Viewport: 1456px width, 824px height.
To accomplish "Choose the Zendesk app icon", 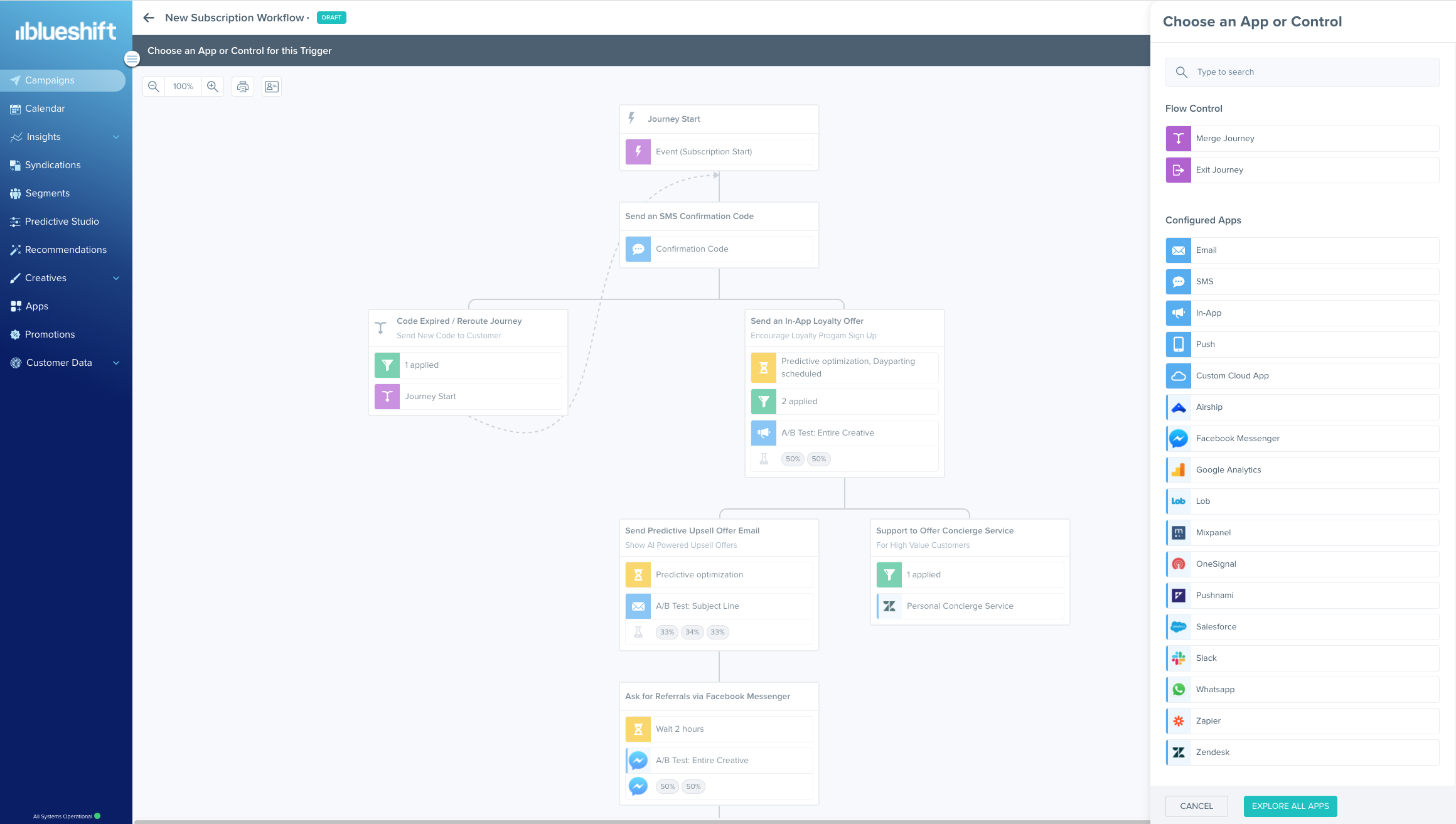I will click(x=1179, y=752).
